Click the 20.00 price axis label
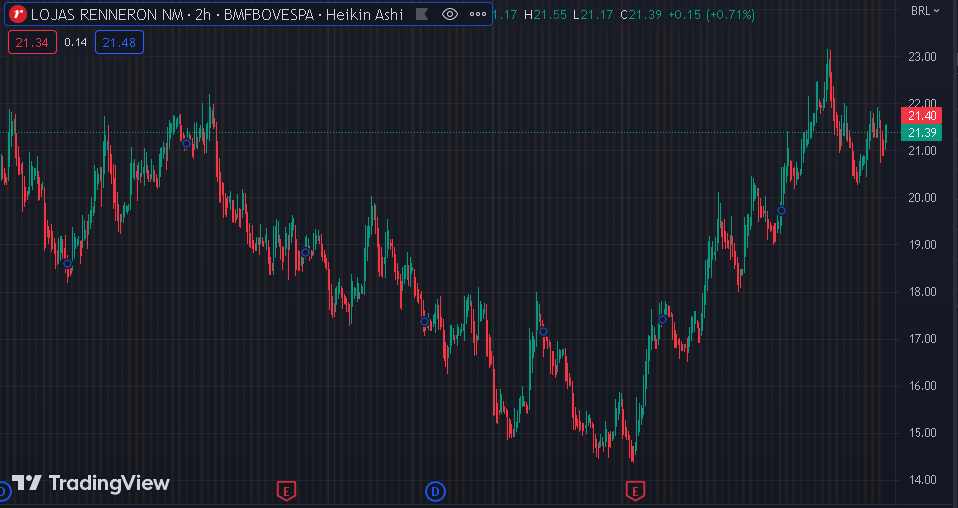 point(922,197)
